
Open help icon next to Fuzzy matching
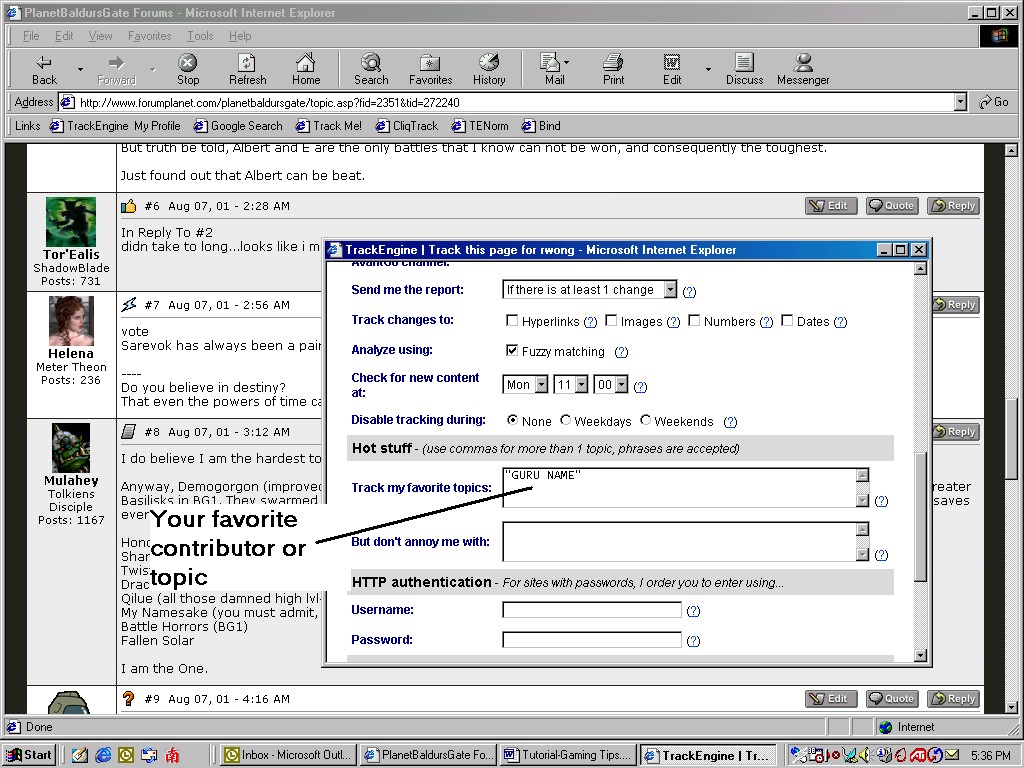621,352
